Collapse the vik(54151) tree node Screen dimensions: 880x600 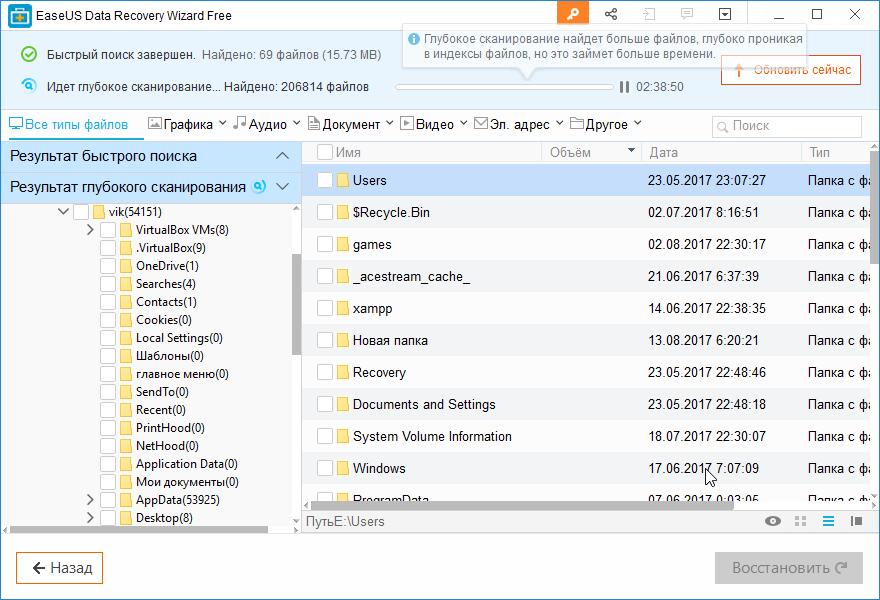click(x=63, y=212)
